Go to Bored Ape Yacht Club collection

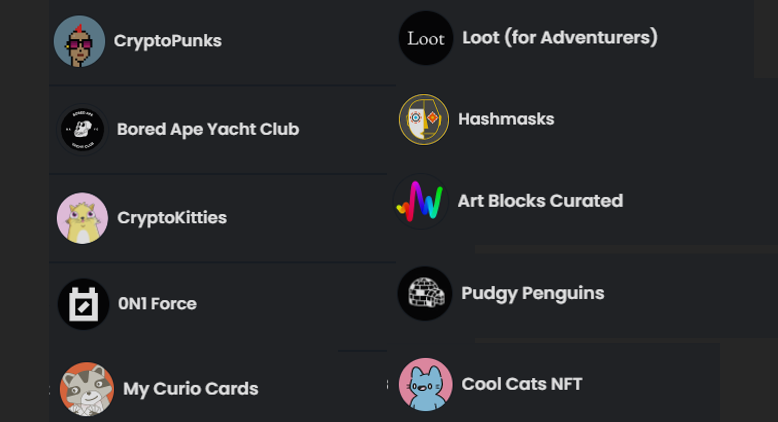(208, 129)
